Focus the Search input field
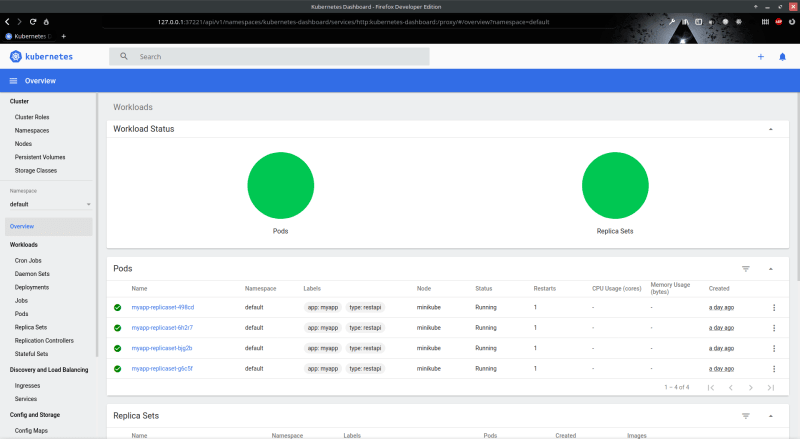 point(269,57)
